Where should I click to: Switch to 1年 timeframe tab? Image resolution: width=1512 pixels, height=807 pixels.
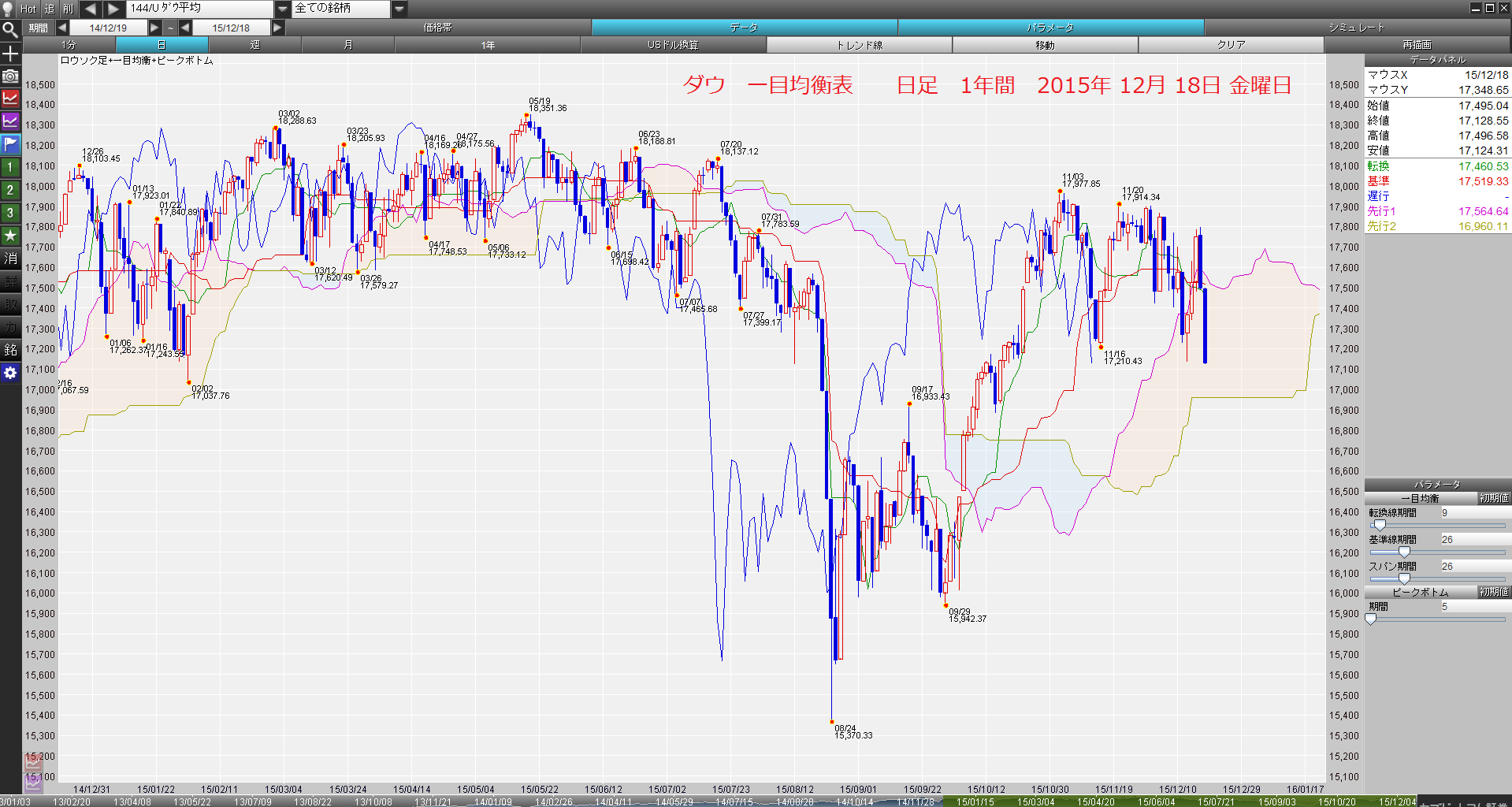[x=488, y=45]
